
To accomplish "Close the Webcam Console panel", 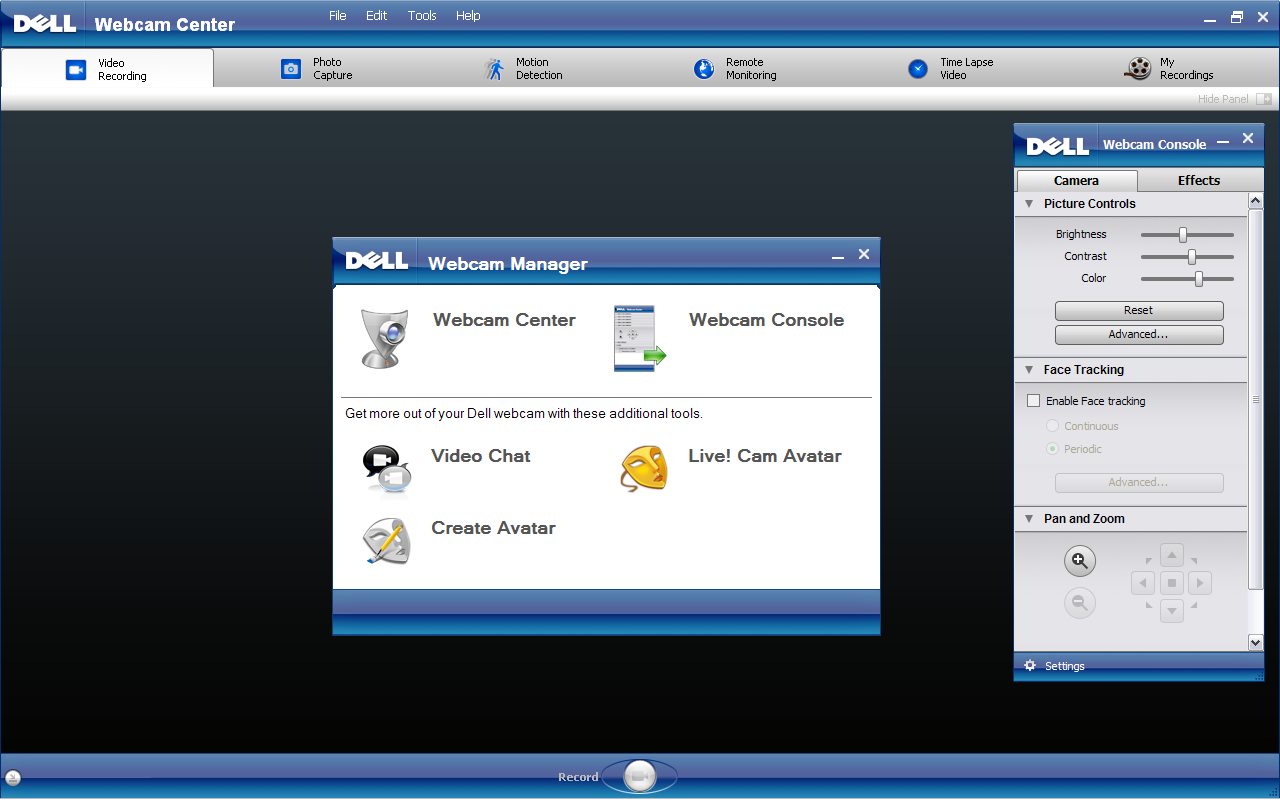I will 1248,138.
